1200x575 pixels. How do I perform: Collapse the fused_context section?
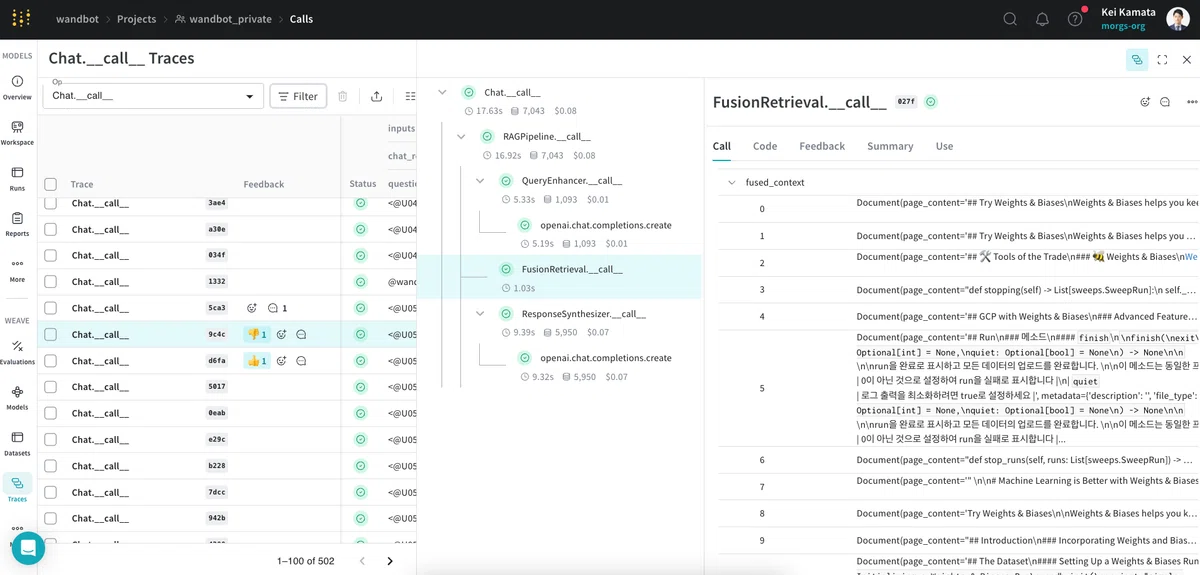coord(732,183)
